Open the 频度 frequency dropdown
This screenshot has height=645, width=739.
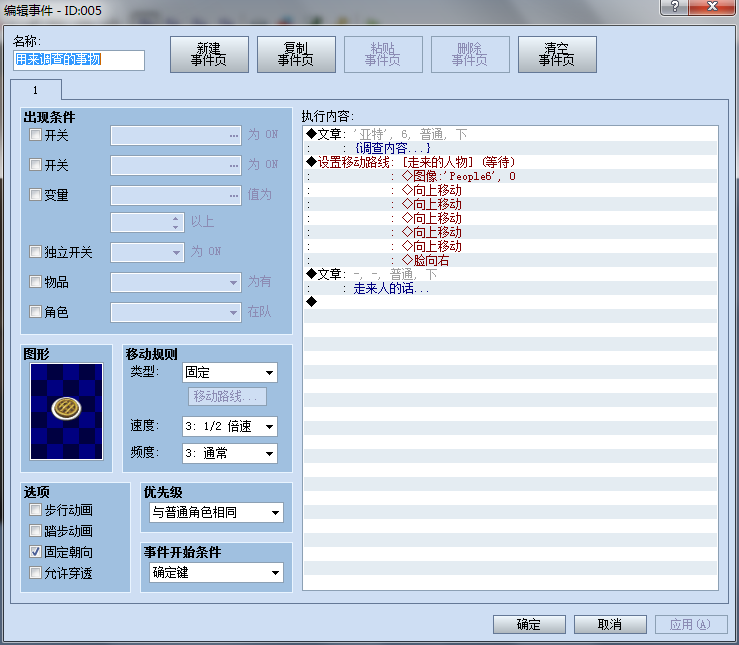coord(230,453)
